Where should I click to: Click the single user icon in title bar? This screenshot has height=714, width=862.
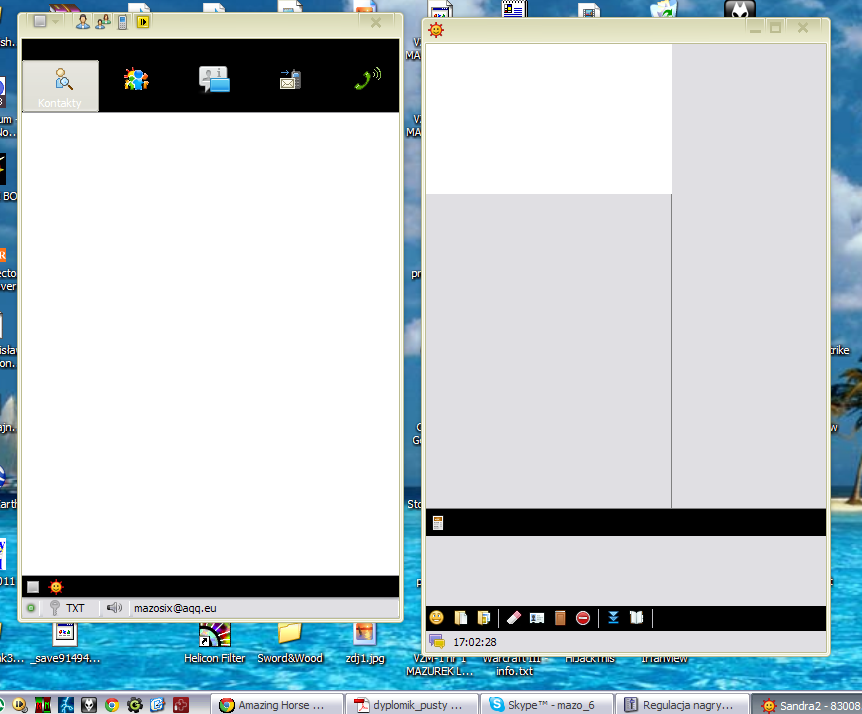(82, 21)
